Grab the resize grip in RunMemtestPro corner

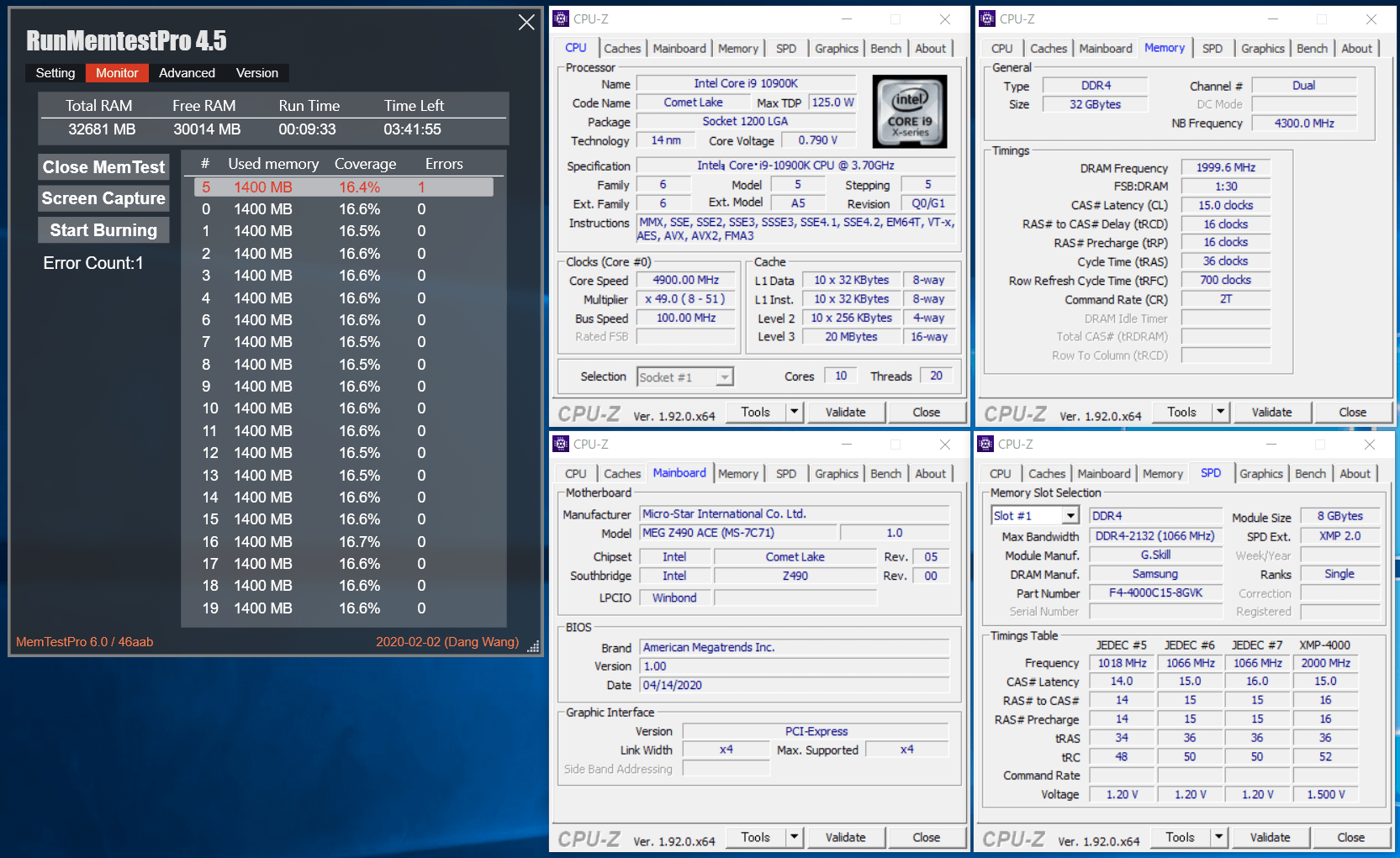tap(532, 647)
